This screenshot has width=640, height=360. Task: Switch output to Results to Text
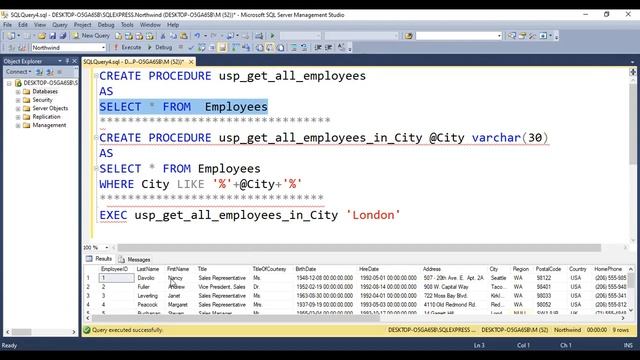pyautogui.click(x=260, y=48)
